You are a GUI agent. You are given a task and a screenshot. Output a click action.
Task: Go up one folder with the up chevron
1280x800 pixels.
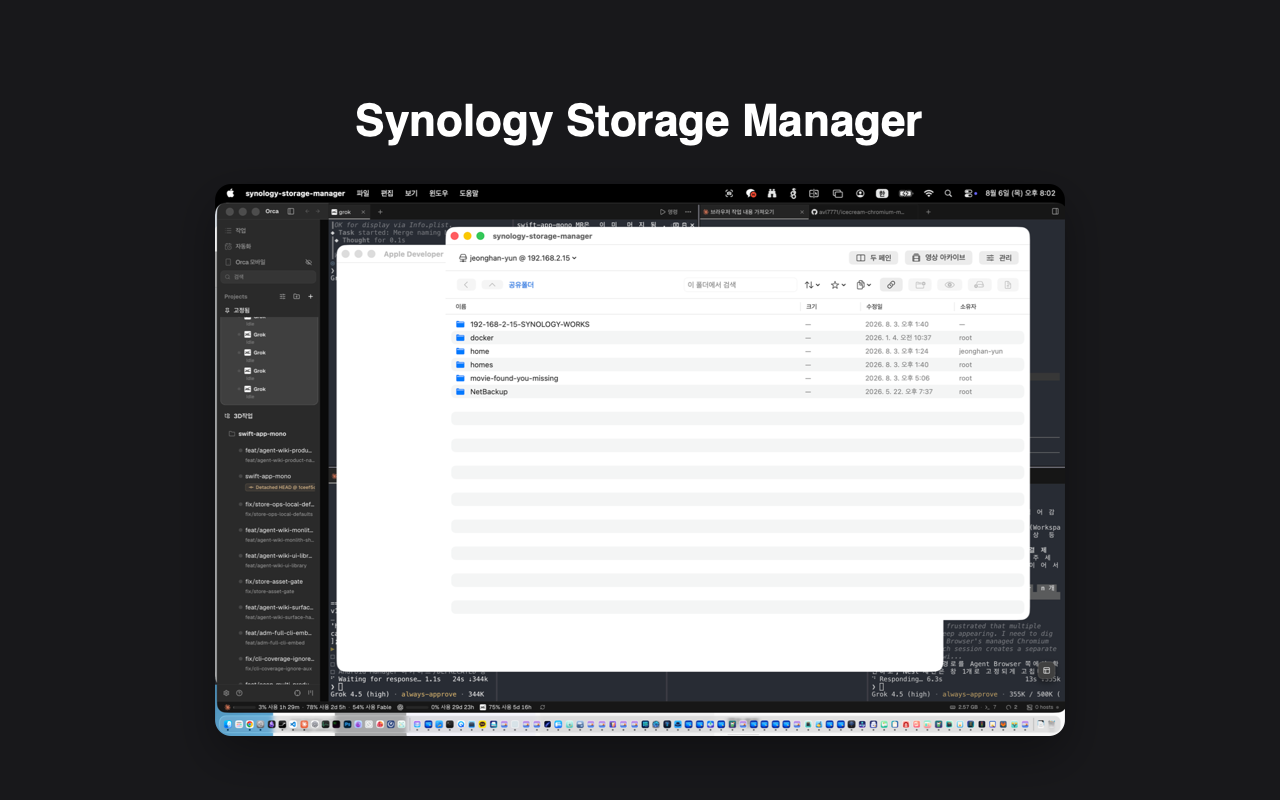pos(491,285)
